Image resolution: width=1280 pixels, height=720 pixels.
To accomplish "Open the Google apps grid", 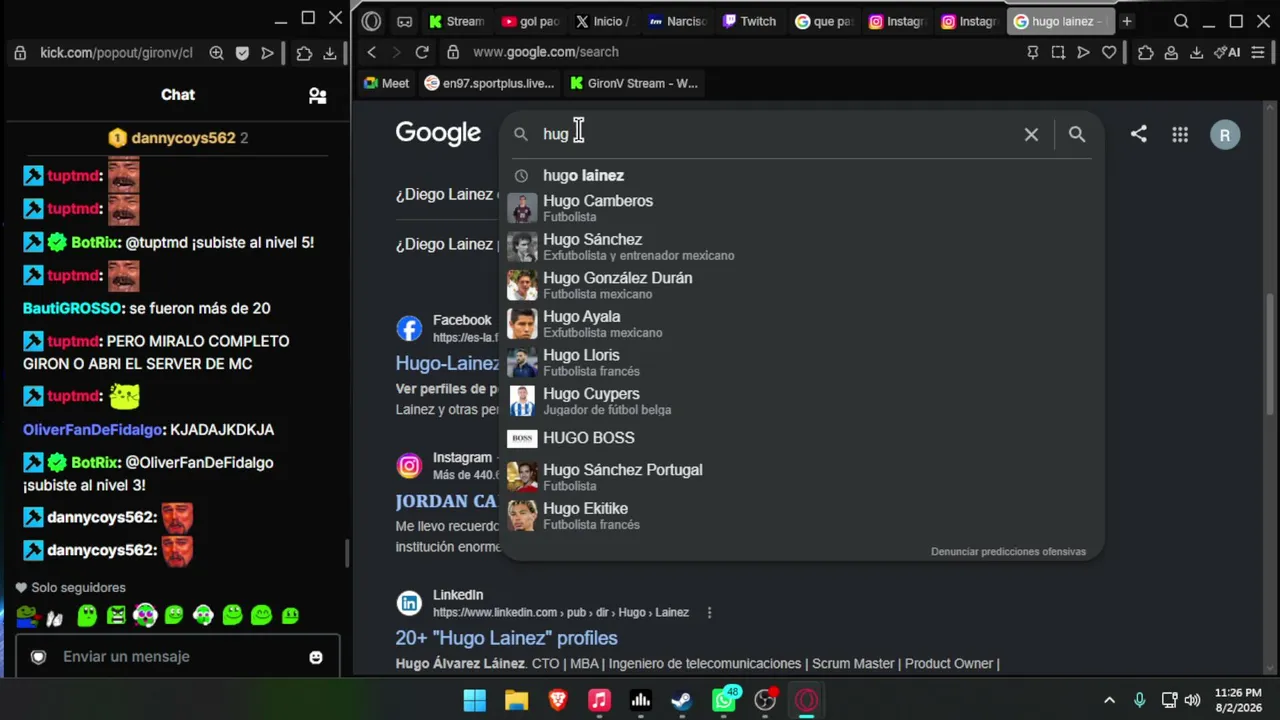I will click(x=1180, y=134).
